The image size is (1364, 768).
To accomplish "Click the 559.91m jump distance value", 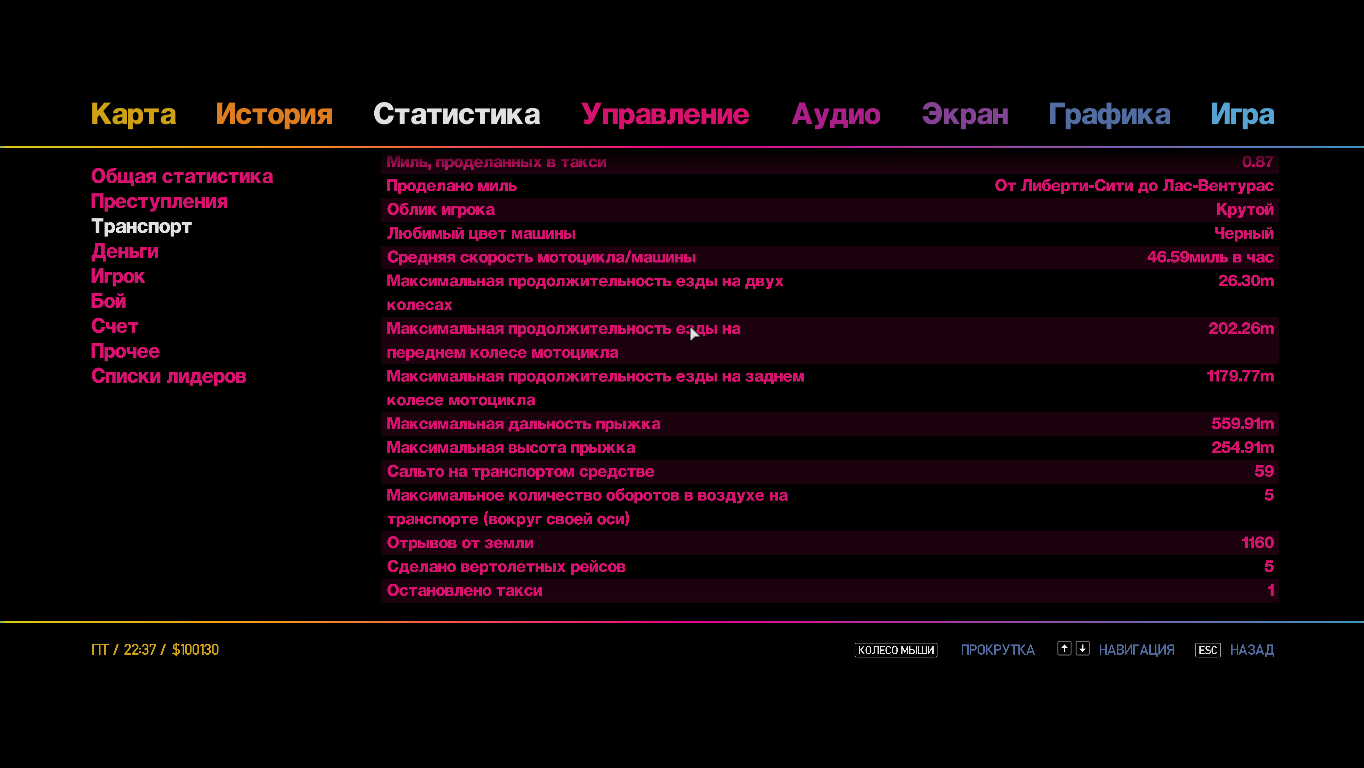I will point(1243,424).
